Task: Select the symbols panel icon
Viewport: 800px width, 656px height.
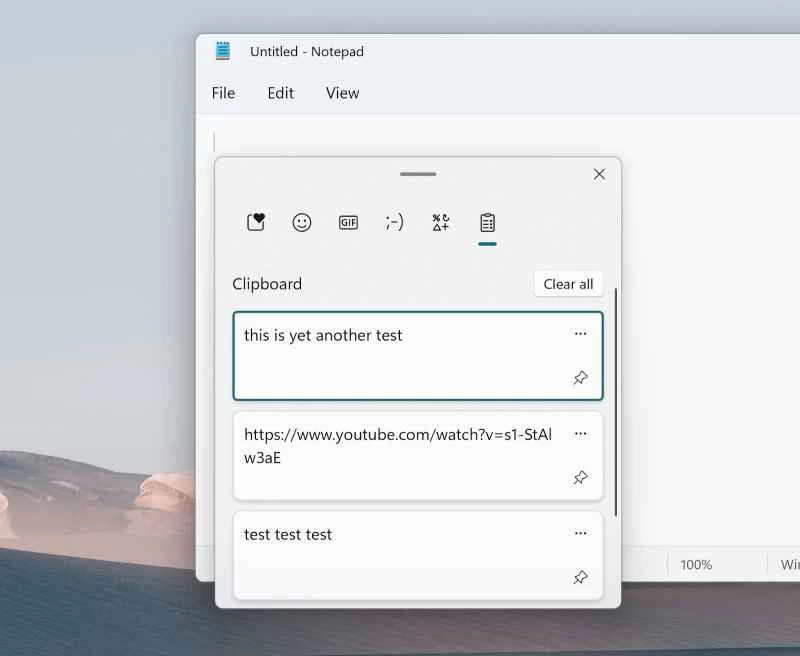Action: point(440,222)
